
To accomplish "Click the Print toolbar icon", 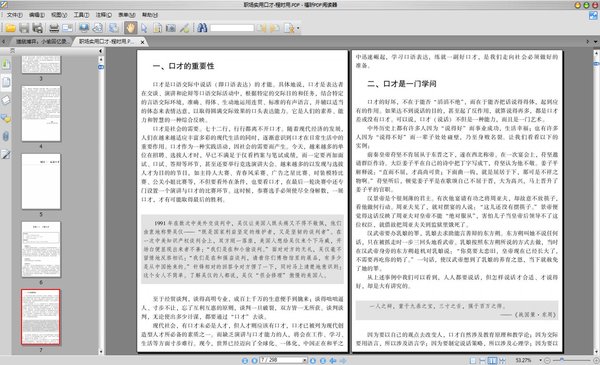I will (54, 28).
